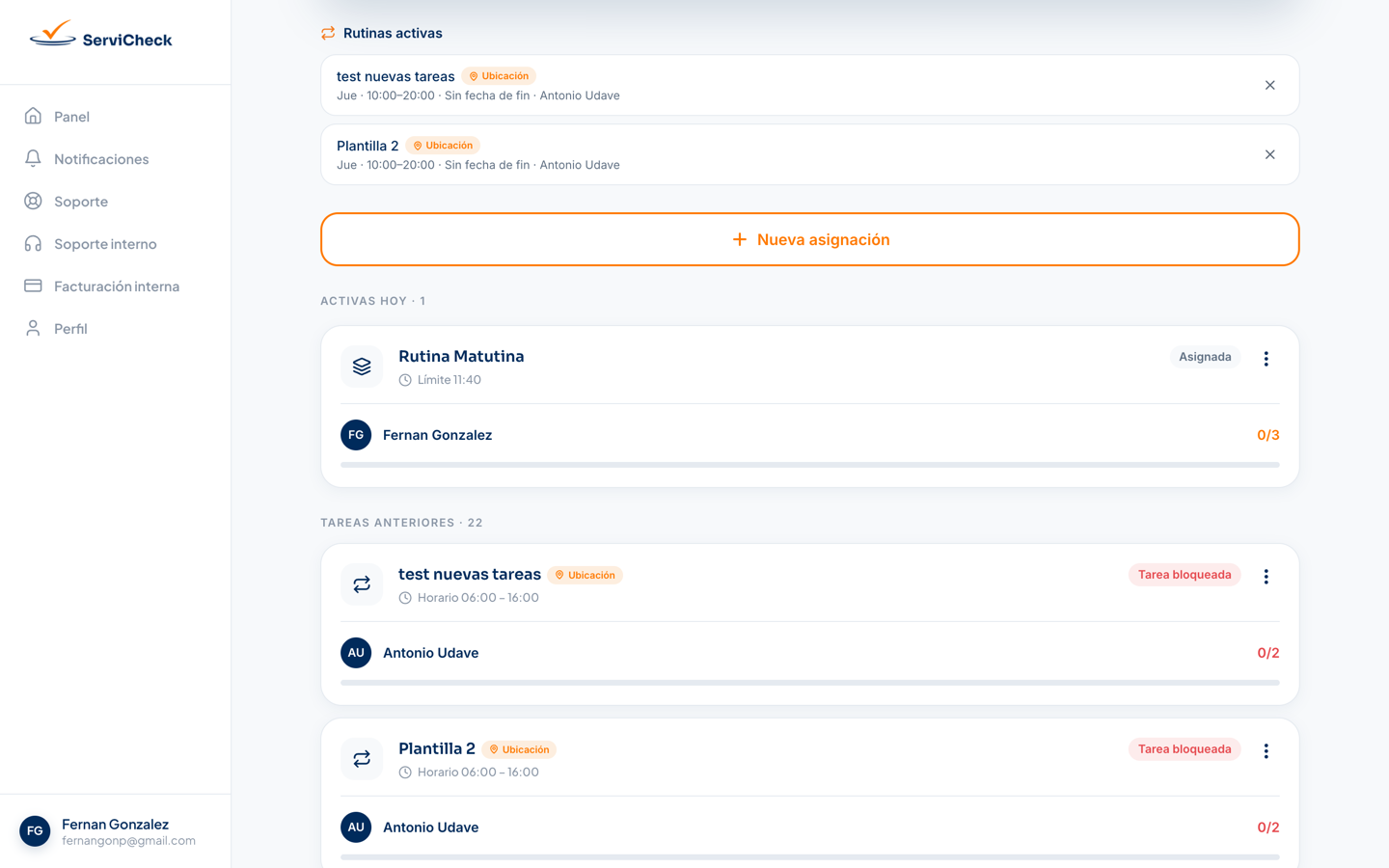Viewport: 1389px width, 868px height.
Task: Click the repeat icon on test nuevas tareas card
Action: 362,584
